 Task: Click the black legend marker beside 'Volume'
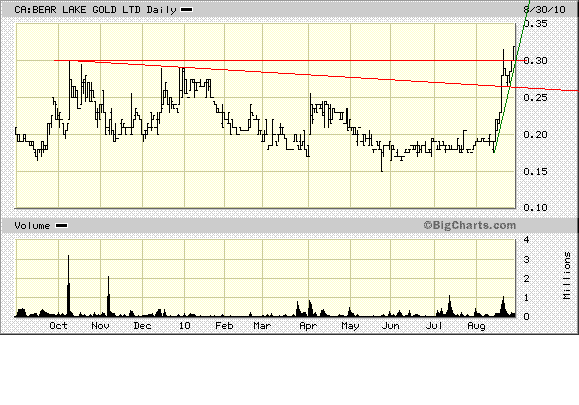(x=61, y=226)
